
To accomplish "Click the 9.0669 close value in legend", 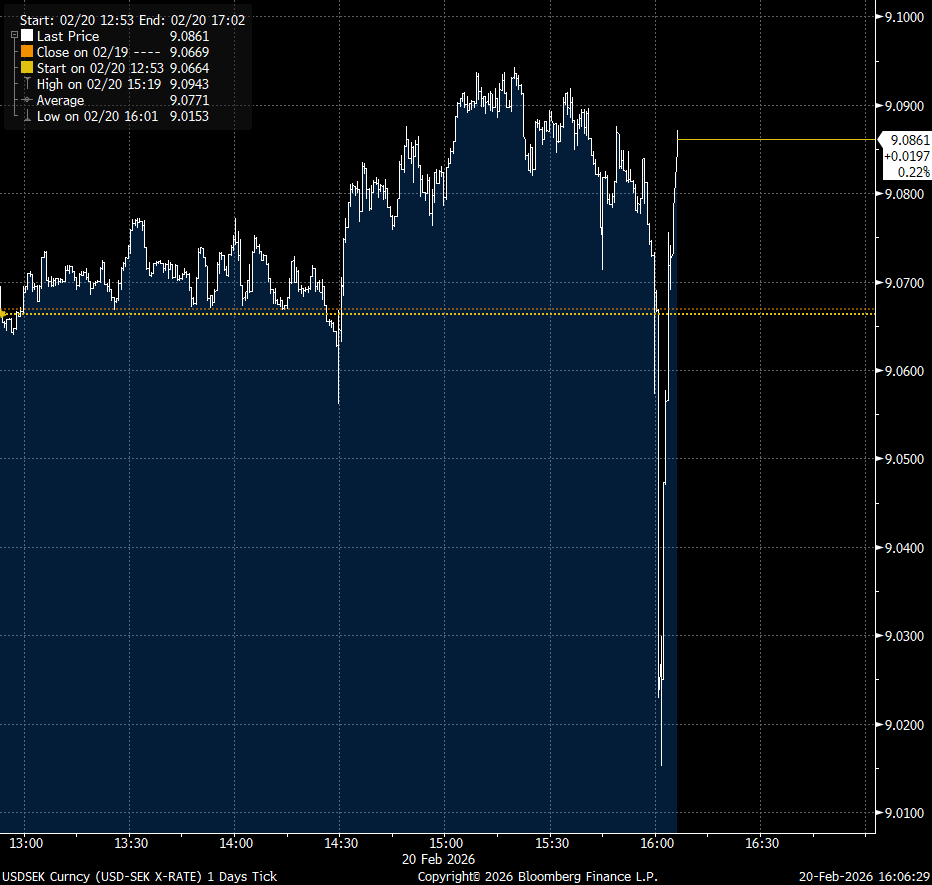I will (189, 52).
